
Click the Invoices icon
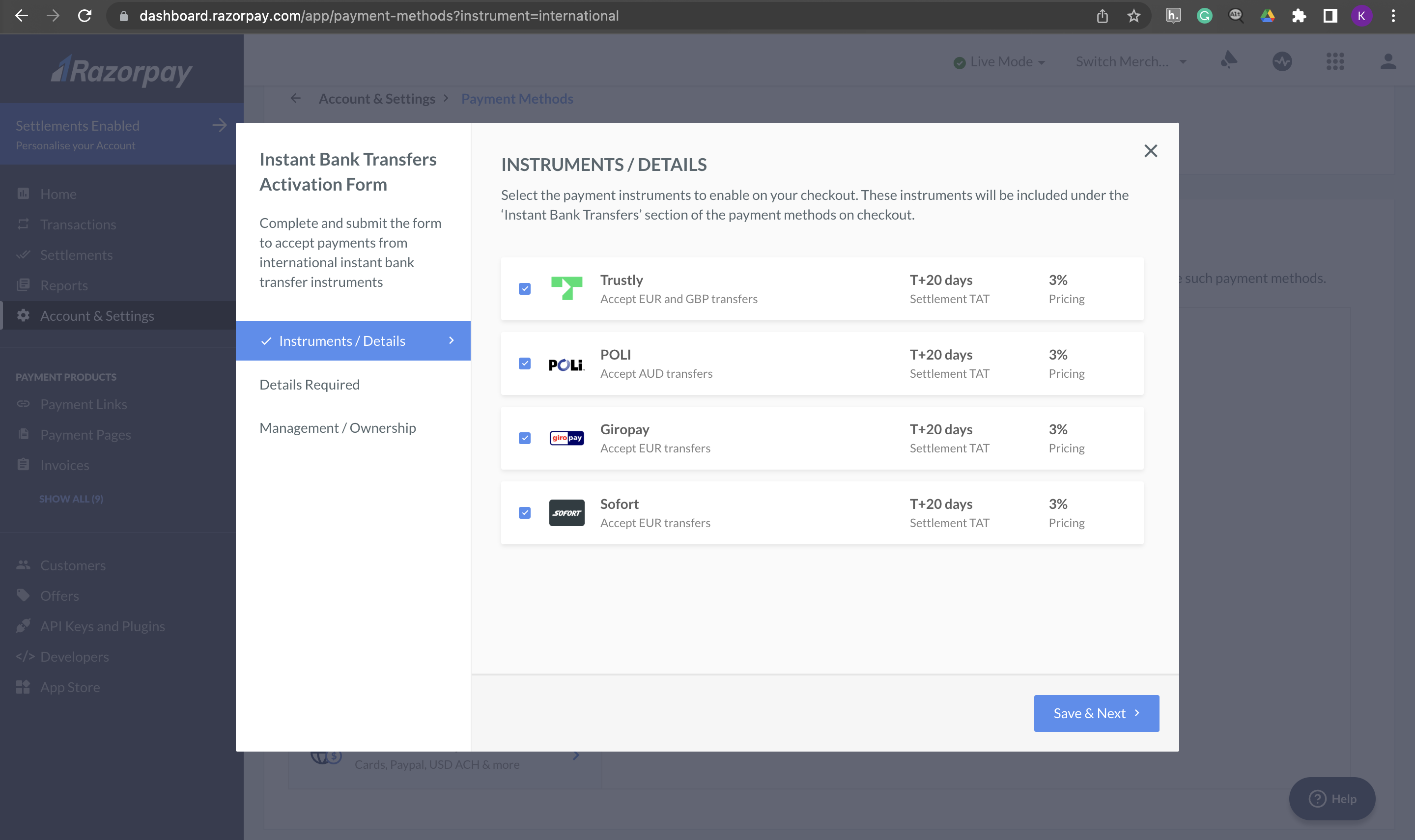(x=23, y=465)
